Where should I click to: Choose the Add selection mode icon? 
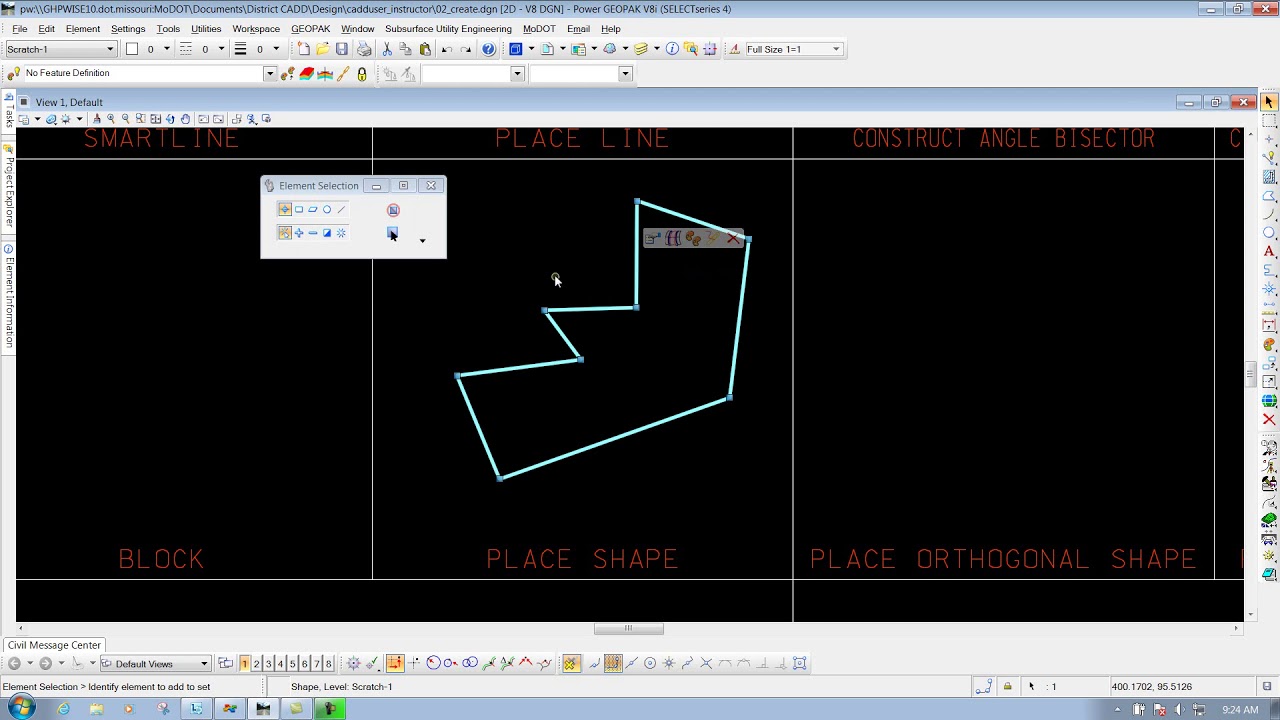(x=299, y=233)
